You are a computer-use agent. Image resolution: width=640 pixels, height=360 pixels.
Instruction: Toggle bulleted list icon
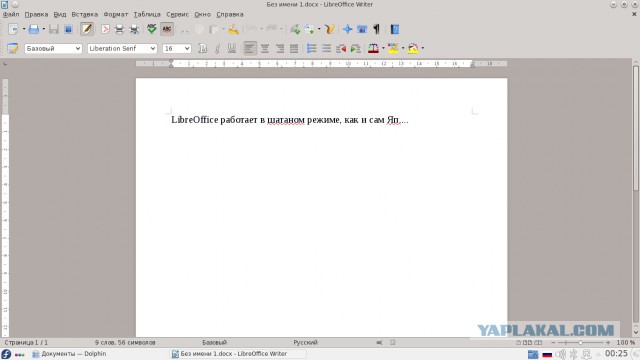tap(326, 48)
